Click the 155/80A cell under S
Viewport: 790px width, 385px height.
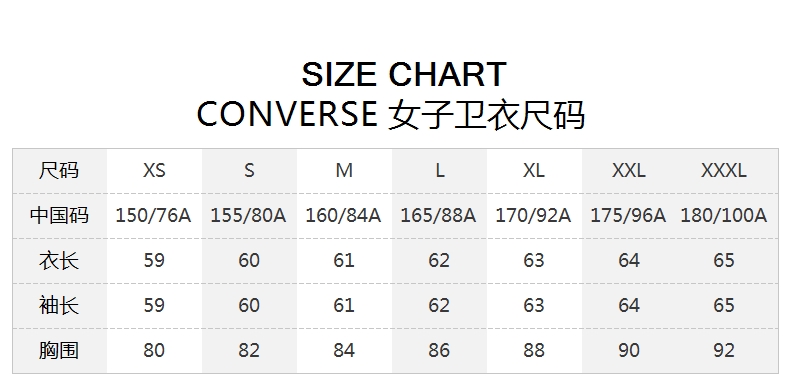point(248,216)
